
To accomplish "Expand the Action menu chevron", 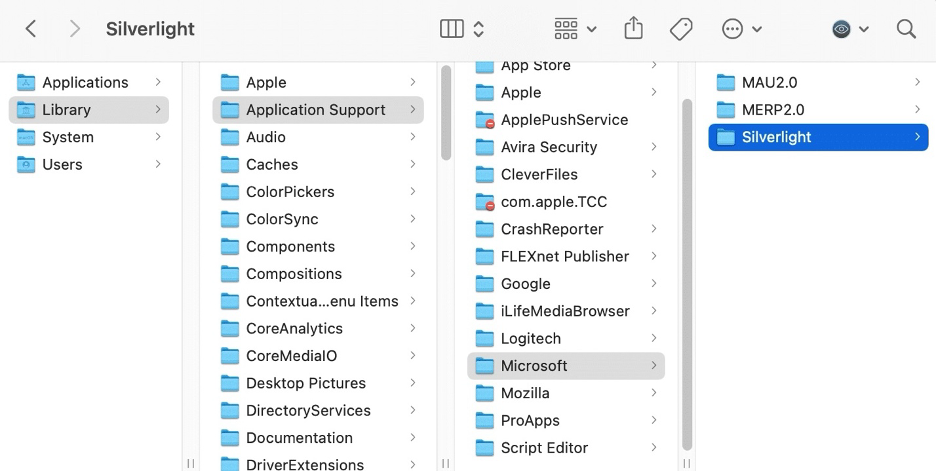I will tap(756, 29).
